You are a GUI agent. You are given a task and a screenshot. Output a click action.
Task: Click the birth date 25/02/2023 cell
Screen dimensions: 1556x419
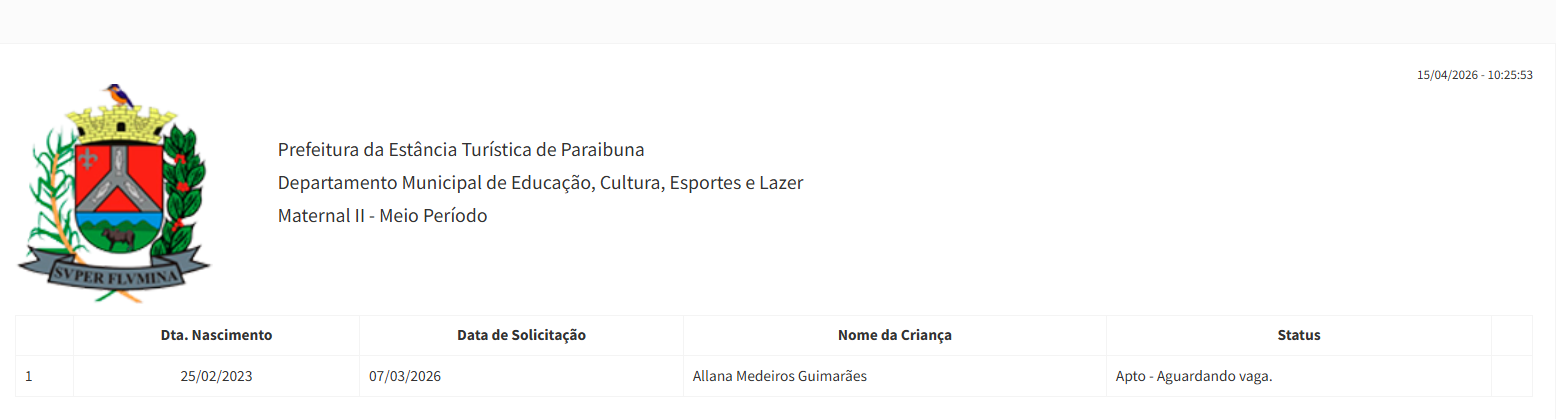pyautogui.click(x=216, y=377)
